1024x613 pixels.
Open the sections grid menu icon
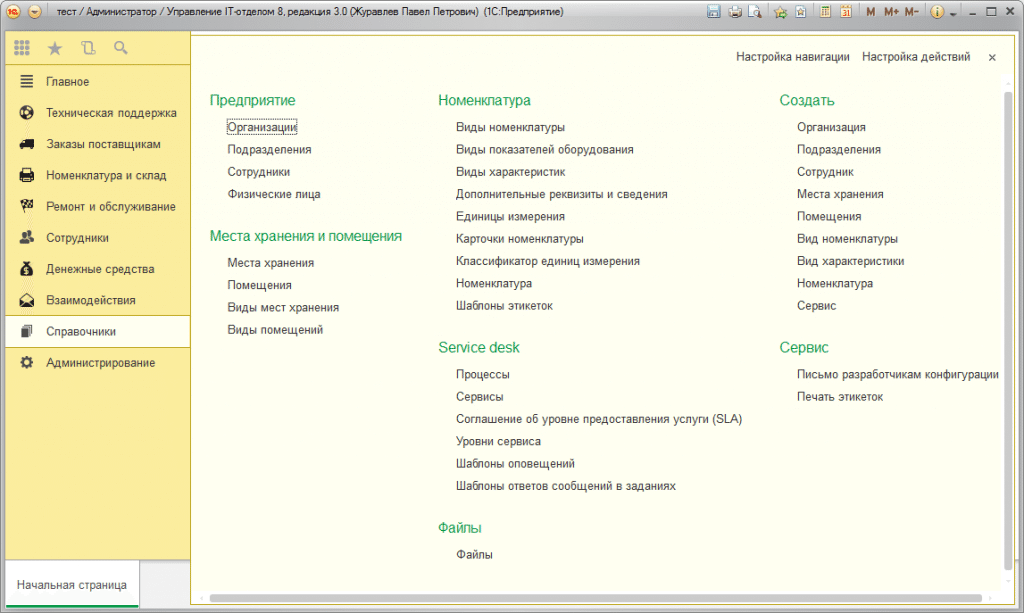(22, 48)
